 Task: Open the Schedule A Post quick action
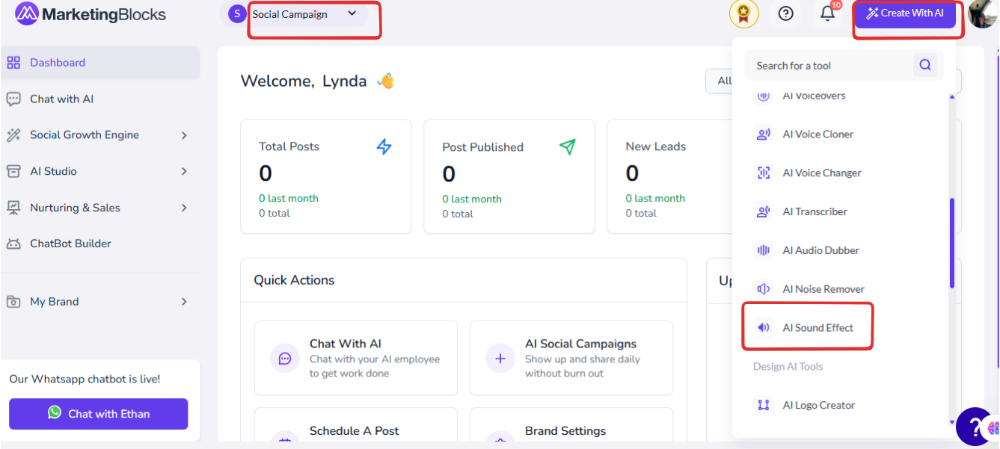pos(356,424)
